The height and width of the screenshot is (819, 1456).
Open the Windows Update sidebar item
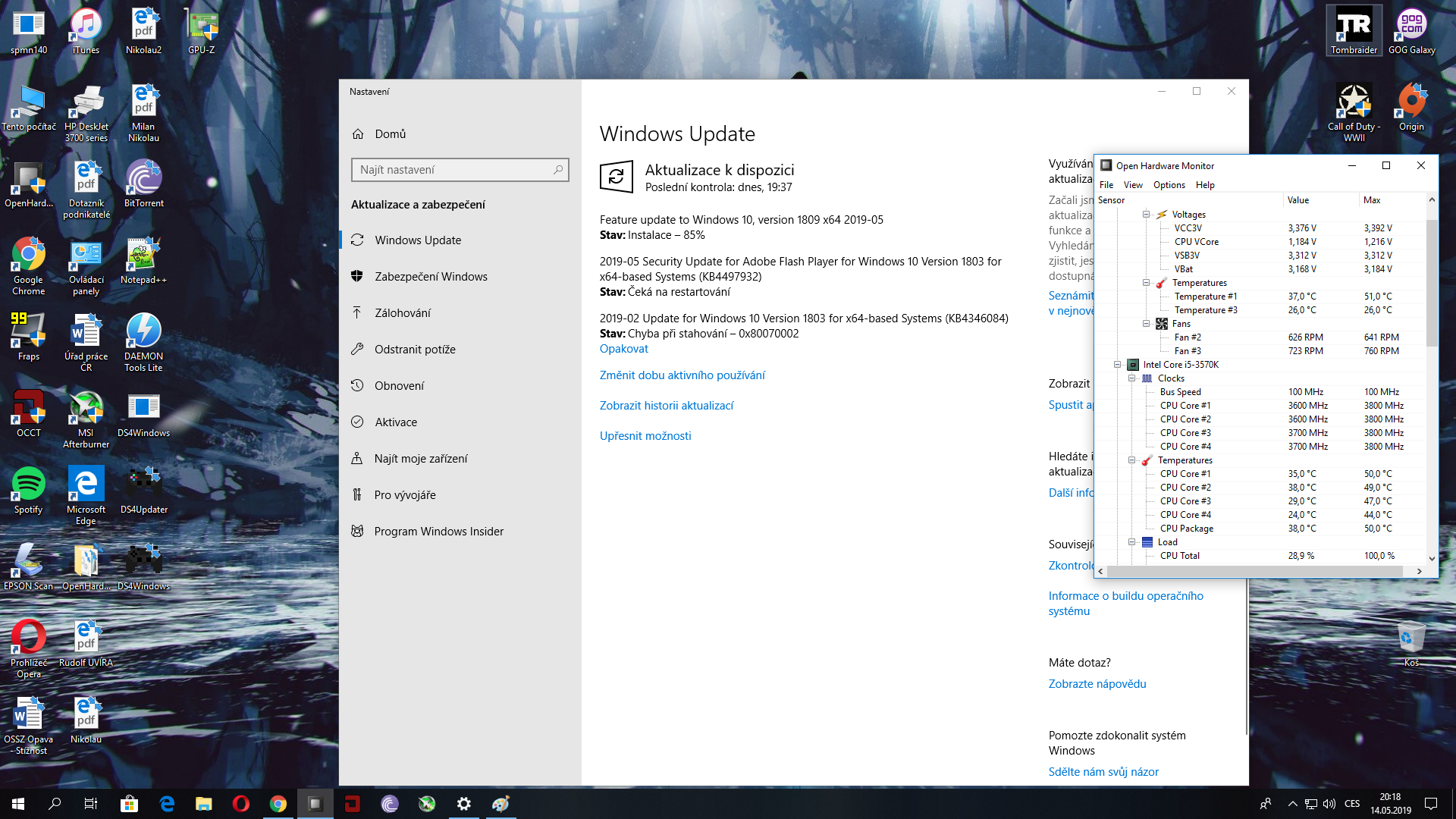pyautogui.click(x=418, y=240)
